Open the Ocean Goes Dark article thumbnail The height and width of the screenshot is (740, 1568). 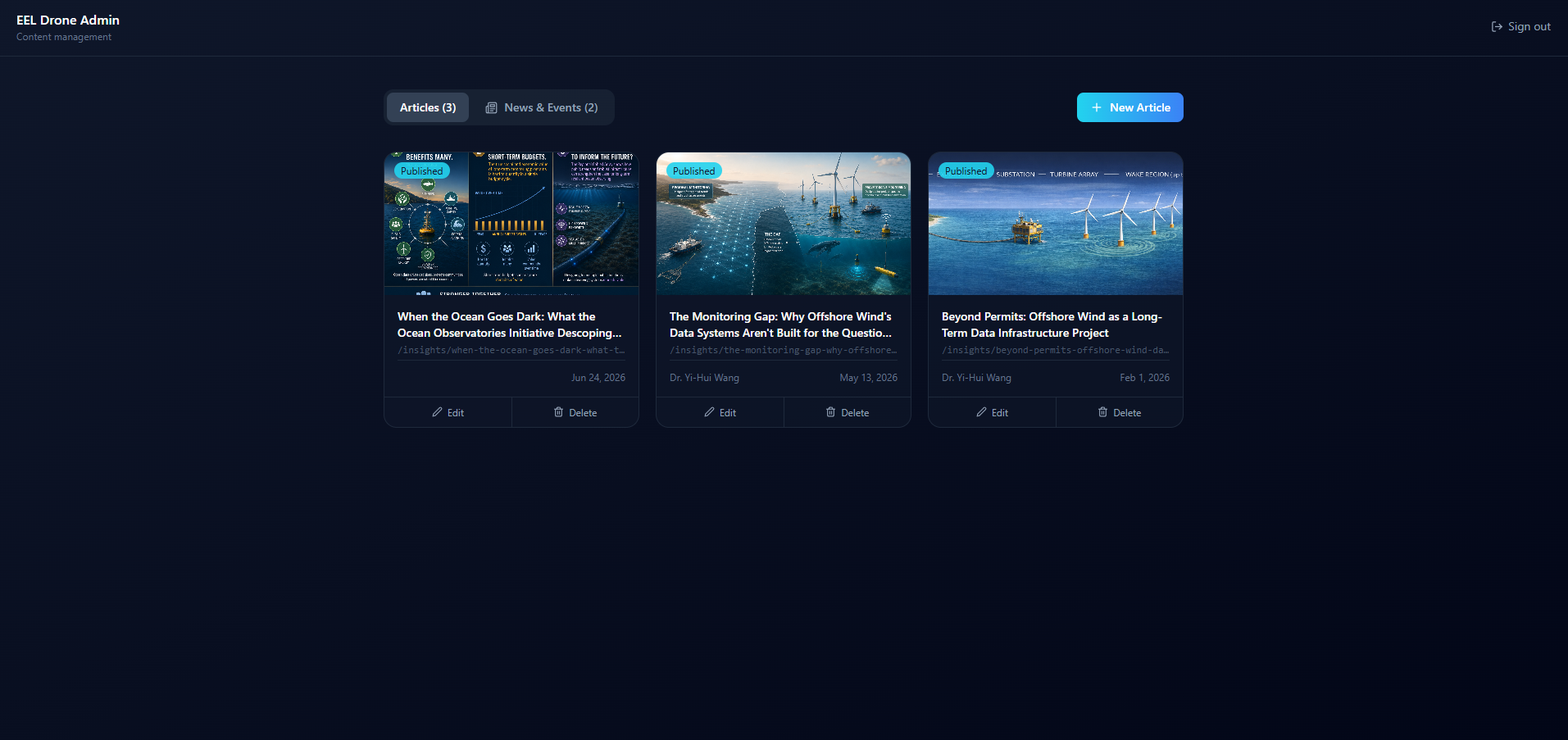[x=511, y=223]
